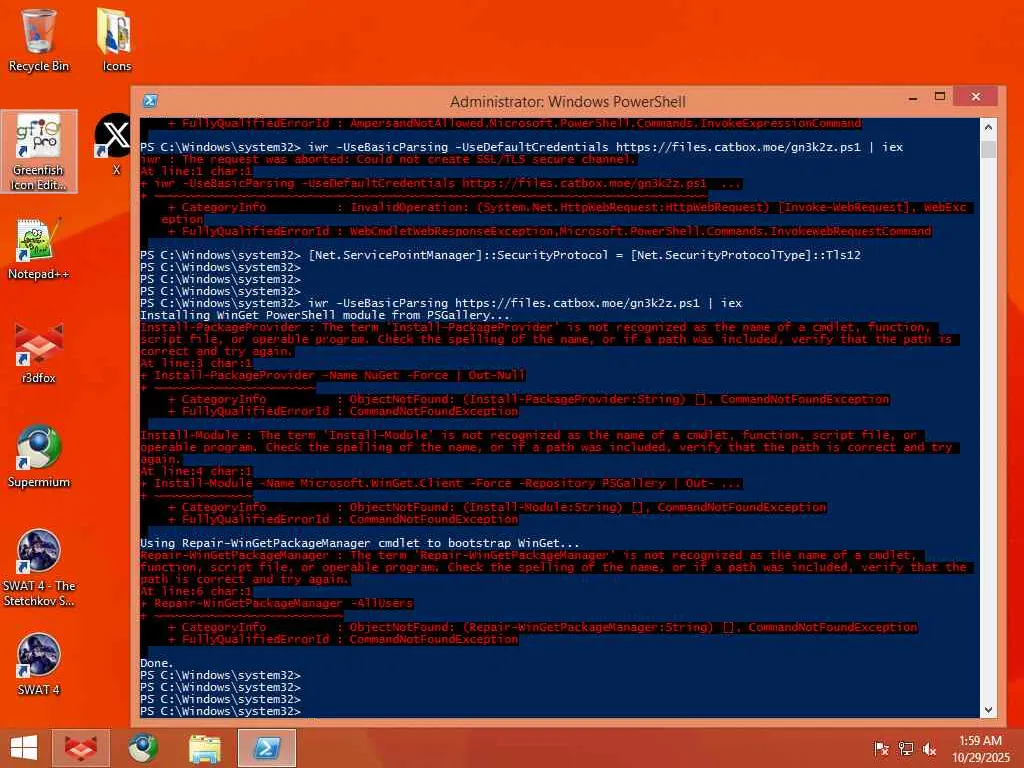Open Supermium from the taskbar
This screenshot has height=768, width=1024.
click(x=143, y=748)
